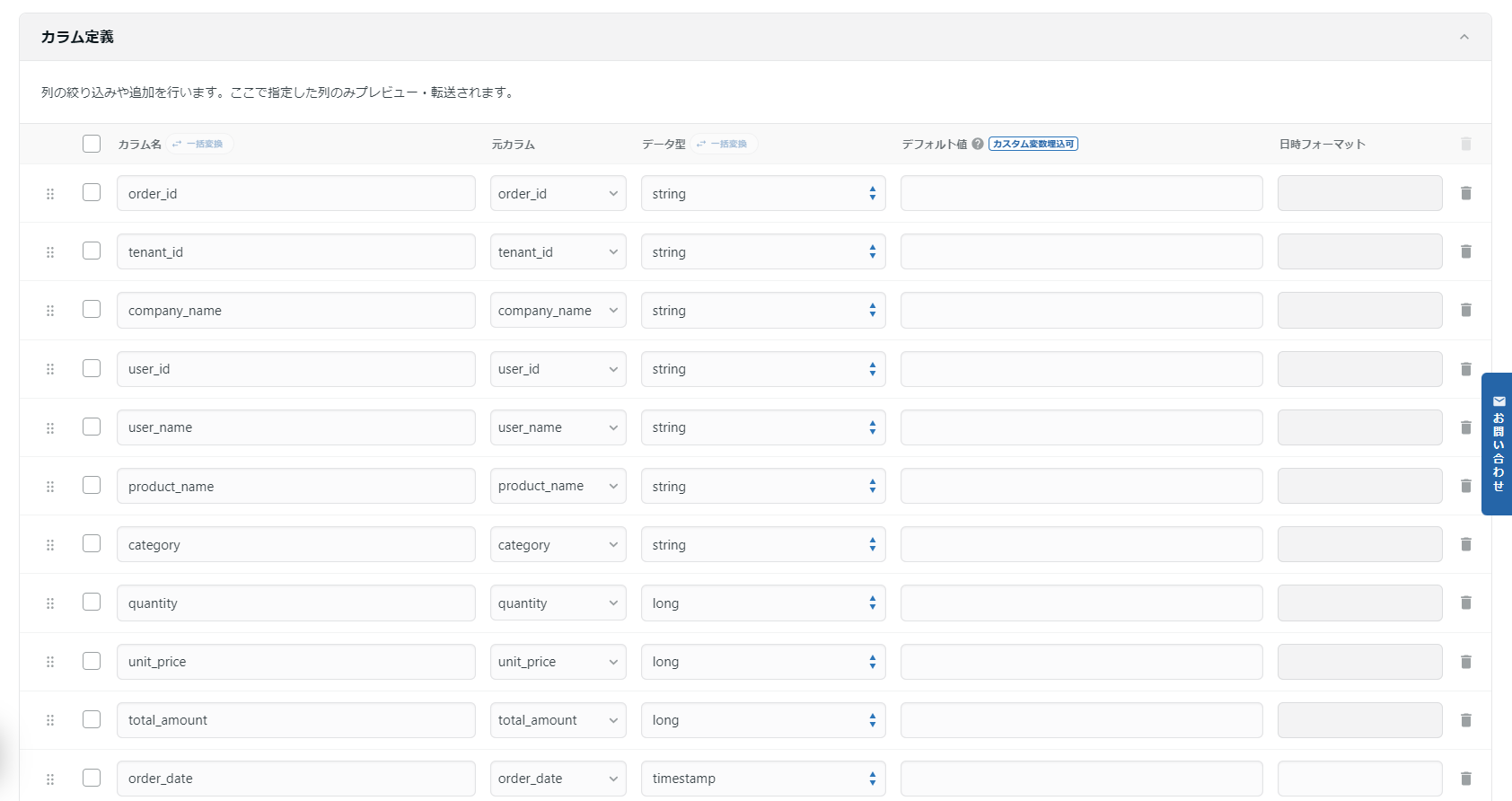The width and height of the screenshot is (1512, 801).
Task: Click the default value field for order_id
Action: pos(1081,193)
